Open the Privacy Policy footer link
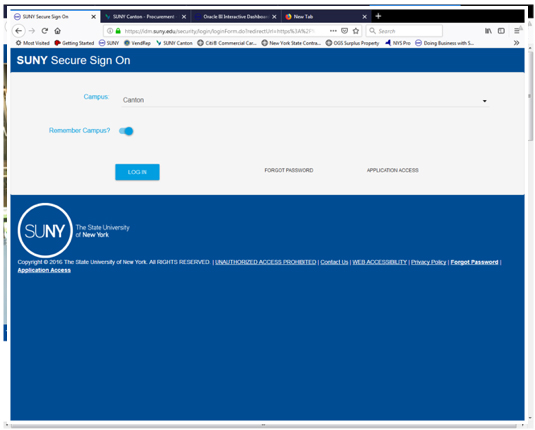535x430 pixels. [429, 262]
